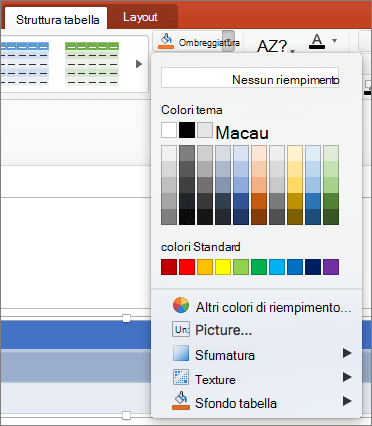Select orange standard color
The width and height of the screenshot is (372, 426).
[x=205, y=267]
